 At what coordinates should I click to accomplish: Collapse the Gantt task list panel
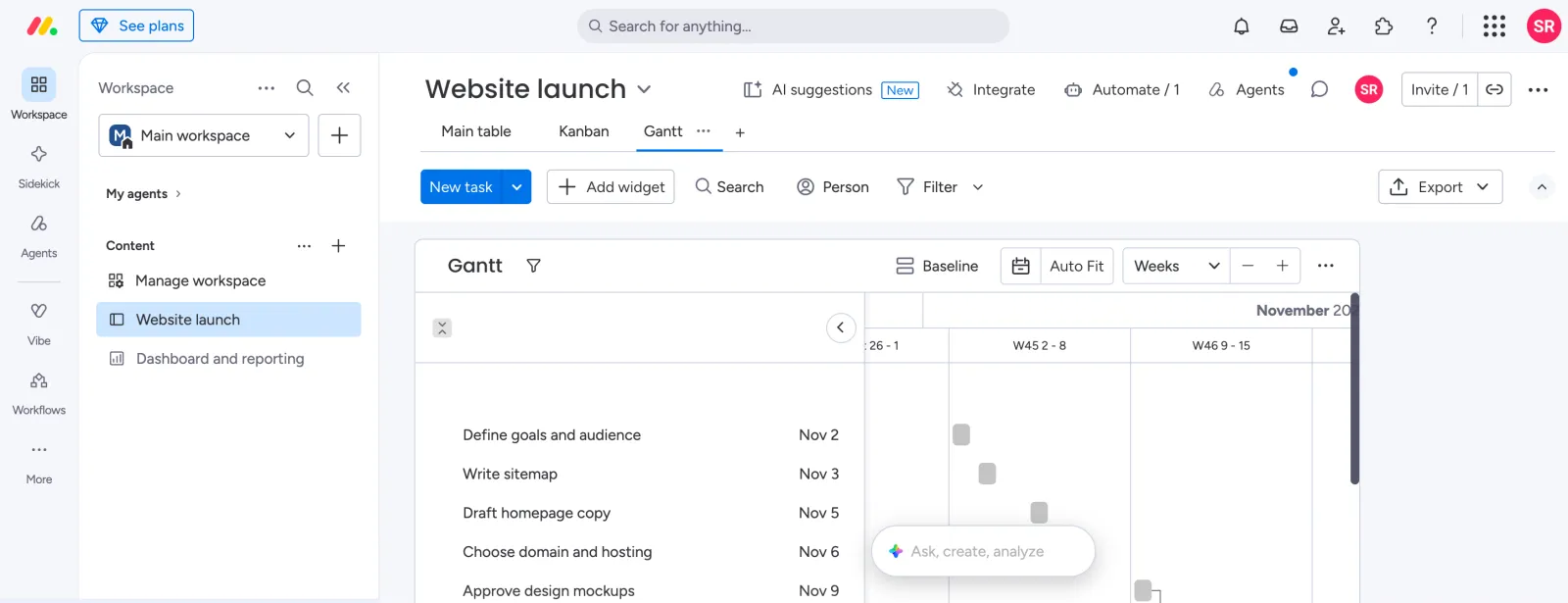point(841,327)
